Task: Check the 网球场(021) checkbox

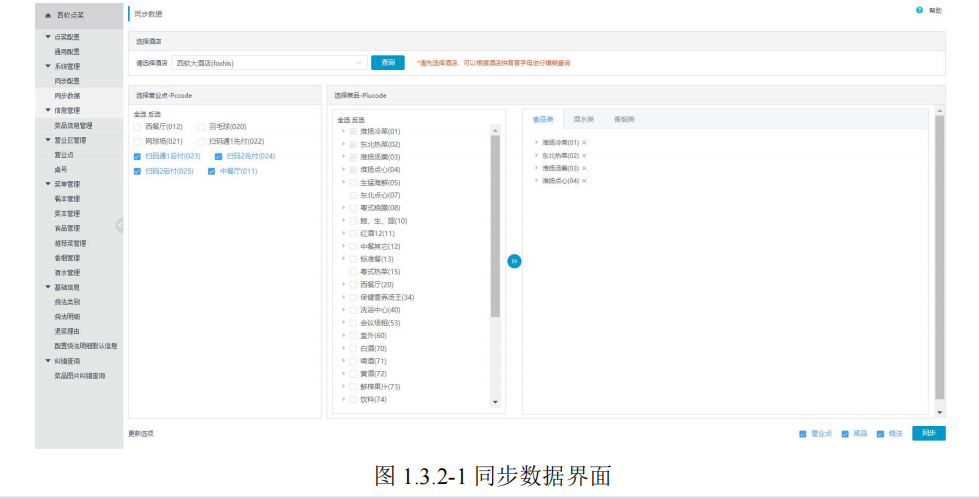Action: point(137,142)
